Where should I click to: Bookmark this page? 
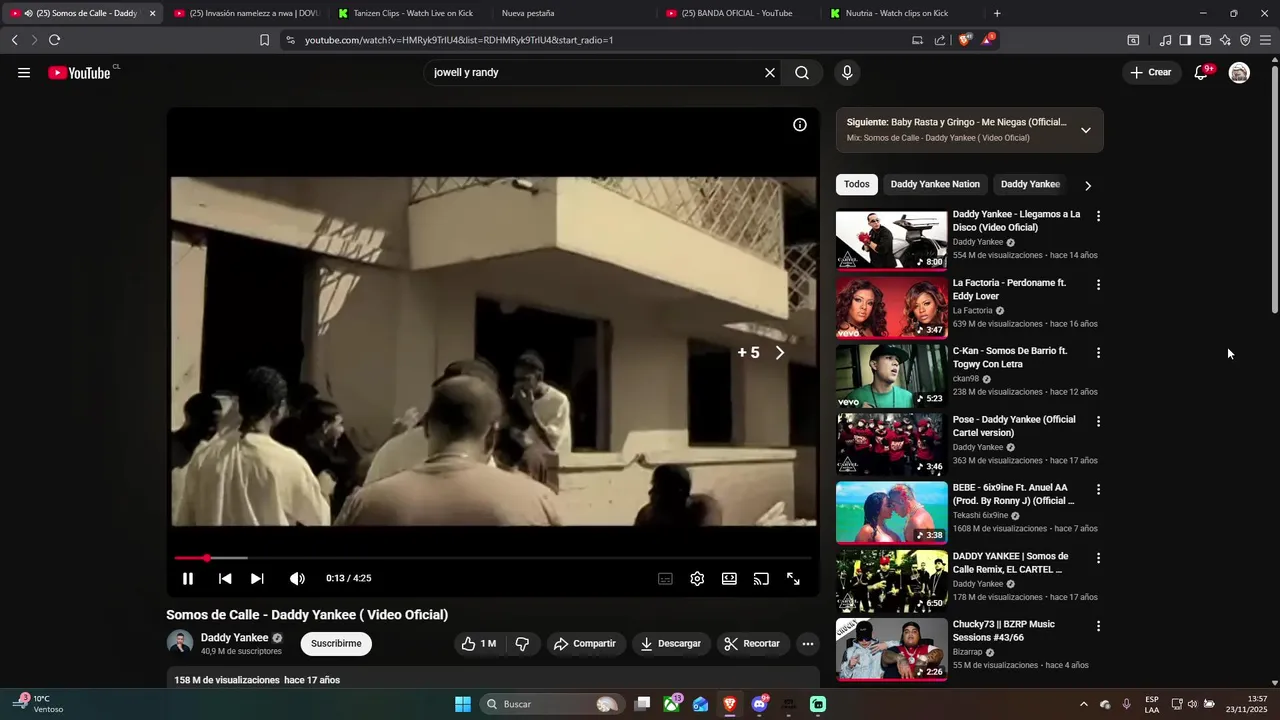[x=264, y=40]
